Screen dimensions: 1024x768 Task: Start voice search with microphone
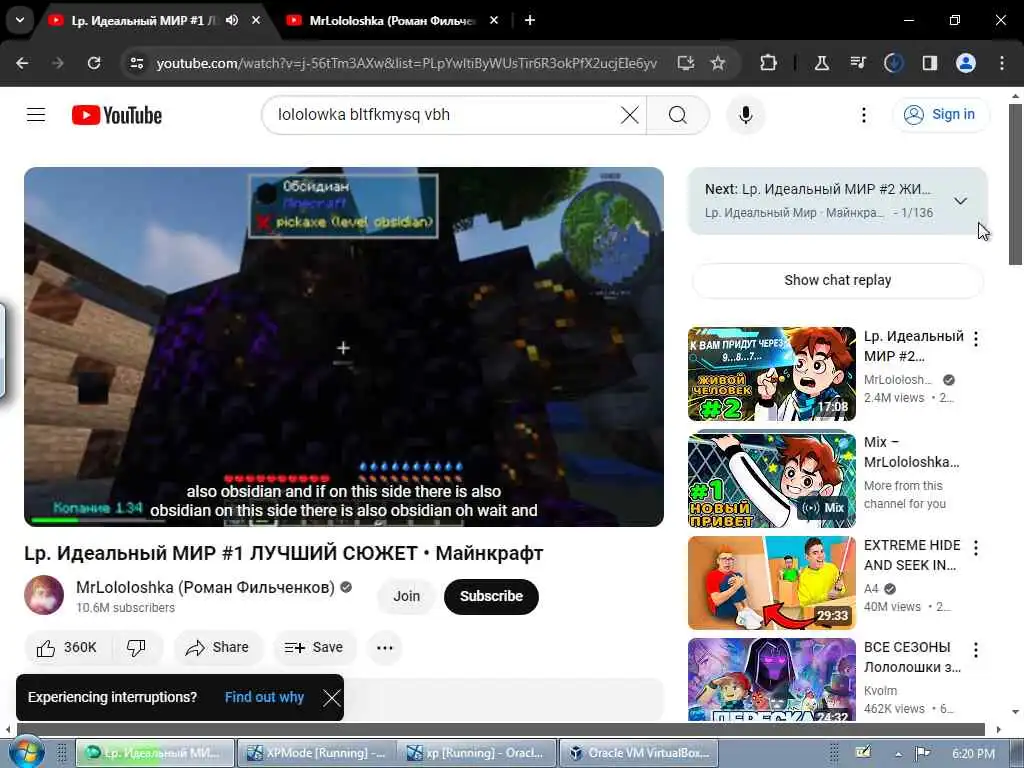(746, 115)
